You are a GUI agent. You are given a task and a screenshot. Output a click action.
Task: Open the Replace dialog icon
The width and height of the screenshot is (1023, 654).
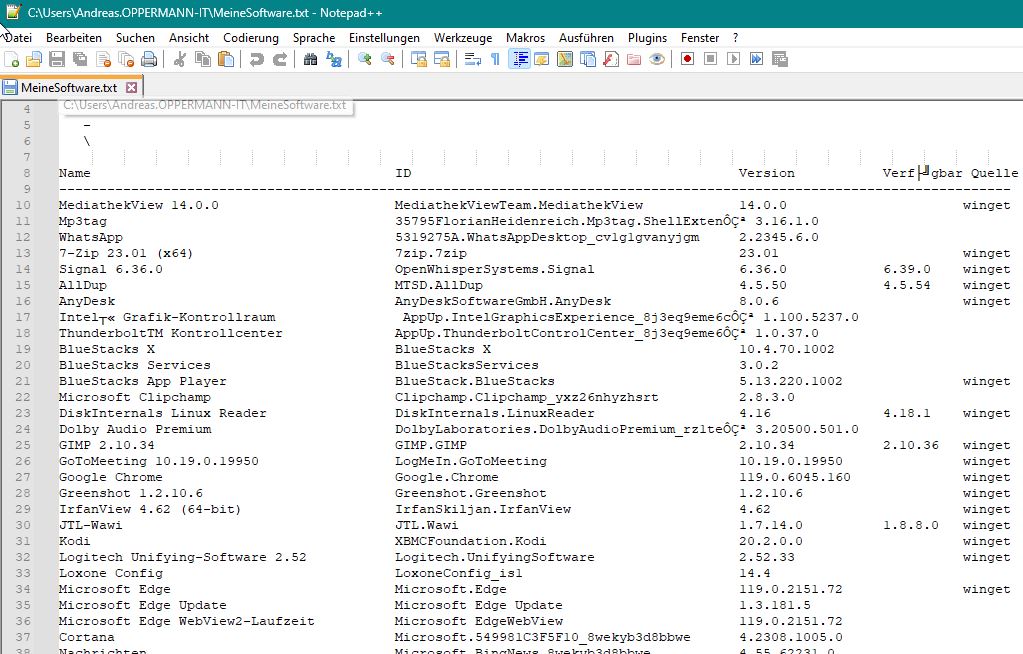point(333,59)
